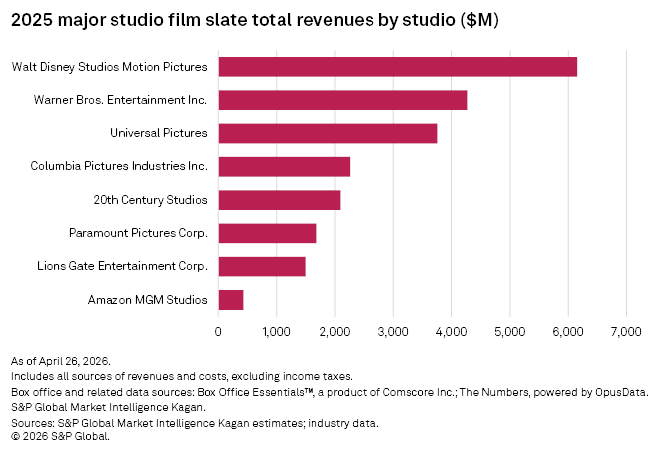Click the chart title '2025 major studio film slate total revenues'
This screenshot has width=660, height=452.
click(255, 20)
